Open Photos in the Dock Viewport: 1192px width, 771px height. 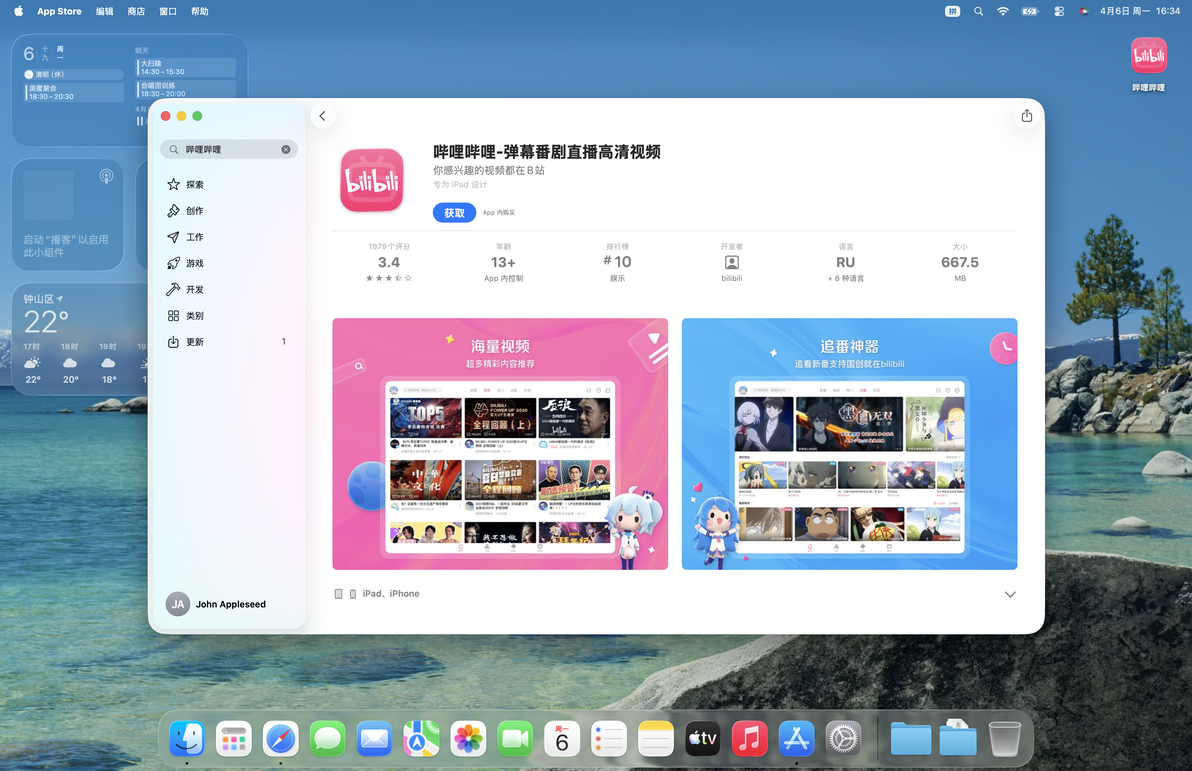tap(468, 738)
